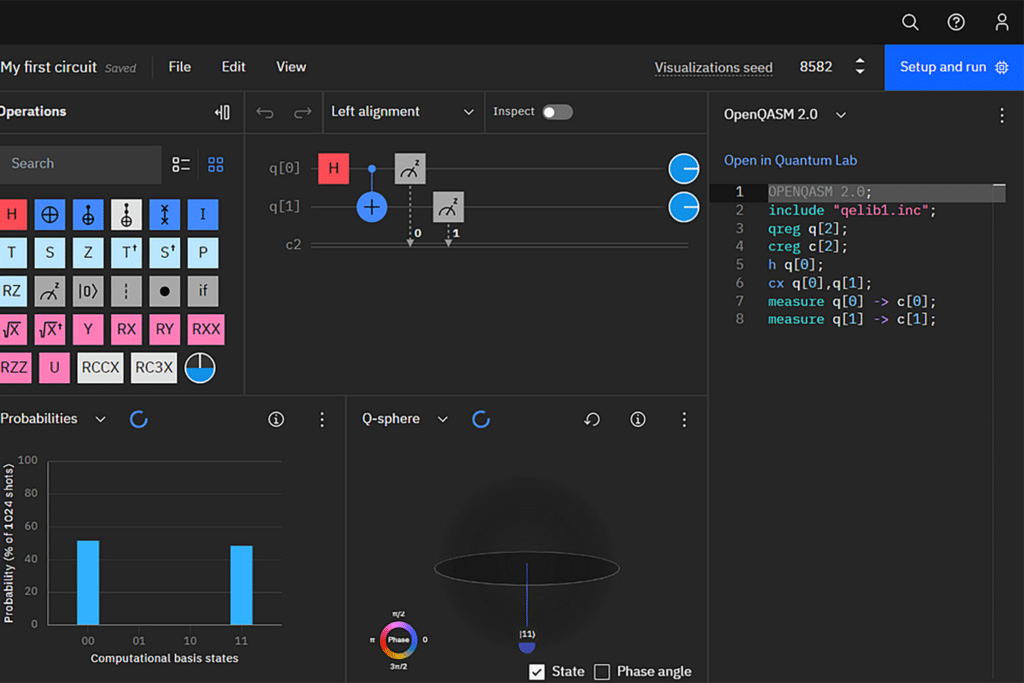Select the RCCX gate
Image resolution: width=1024 pixels, height=683 pixels.
point(101,368)
